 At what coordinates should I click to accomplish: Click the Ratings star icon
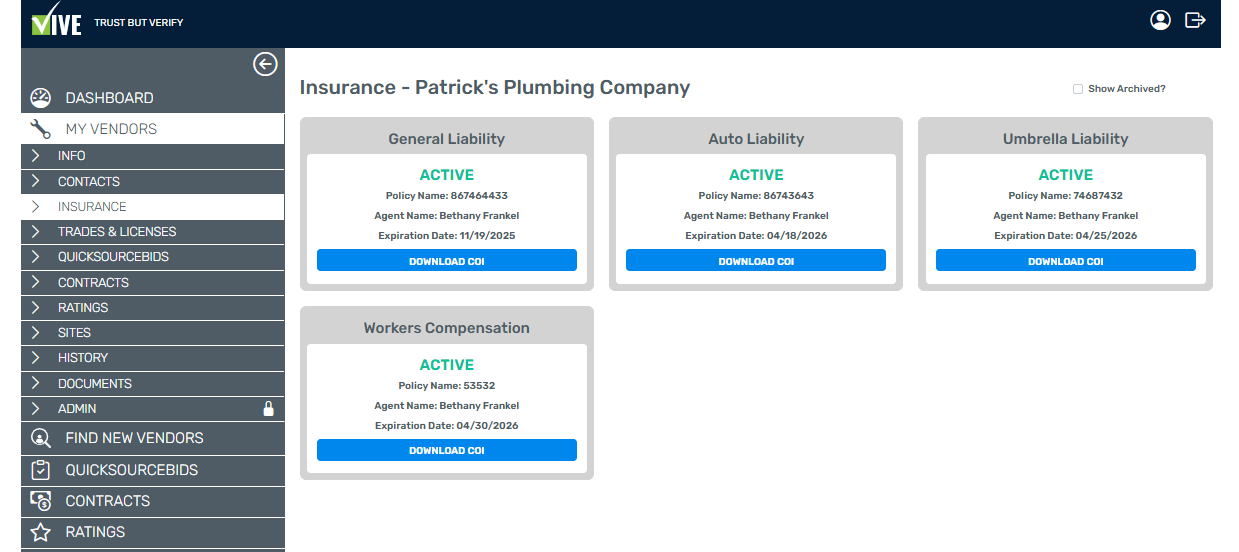[40, 532]
